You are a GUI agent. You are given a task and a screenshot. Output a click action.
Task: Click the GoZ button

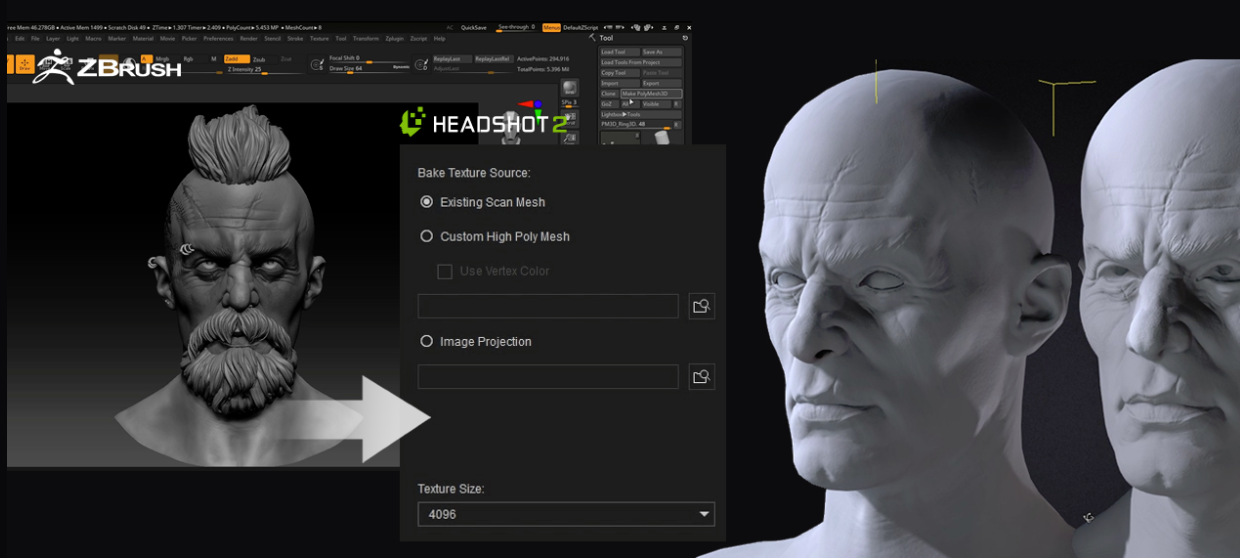(609, 104)
